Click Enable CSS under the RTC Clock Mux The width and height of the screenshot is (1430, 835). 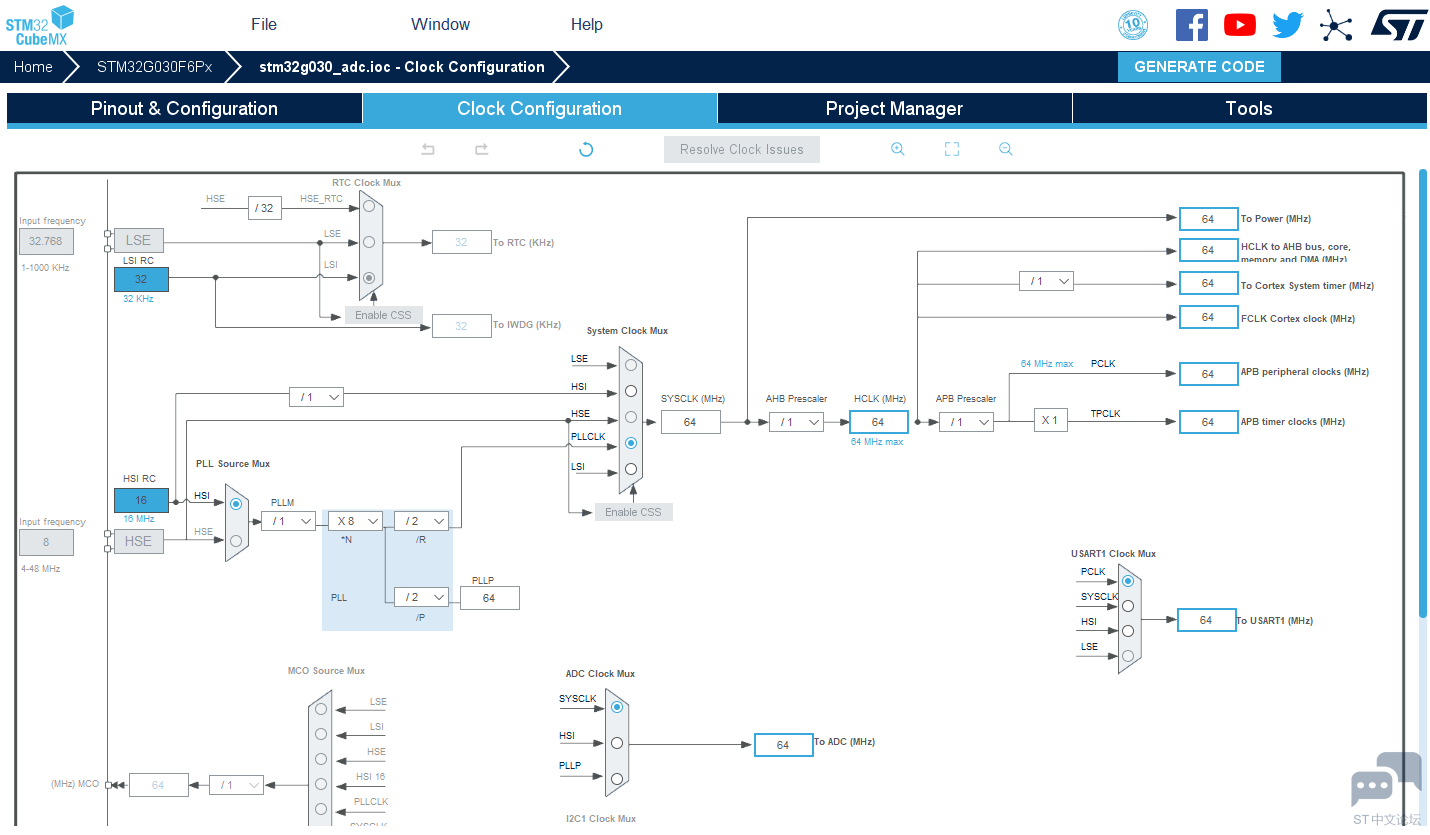tap(383, 315)
